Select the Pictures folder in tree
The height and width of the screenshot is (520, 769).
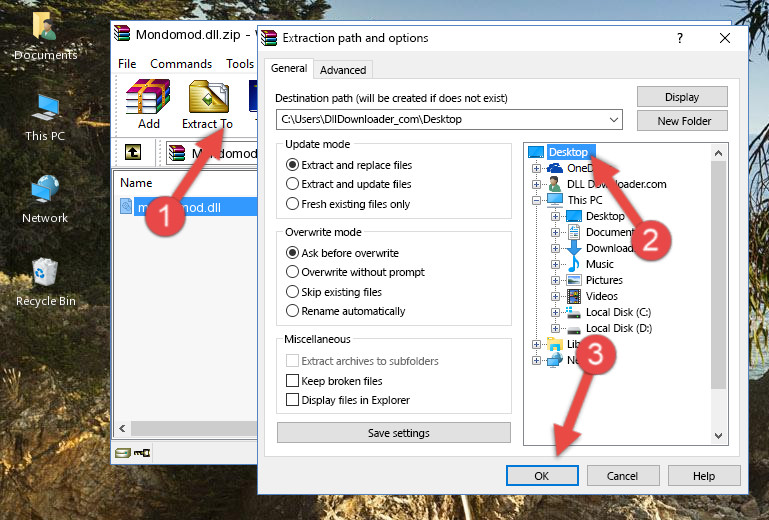(604, 280)
